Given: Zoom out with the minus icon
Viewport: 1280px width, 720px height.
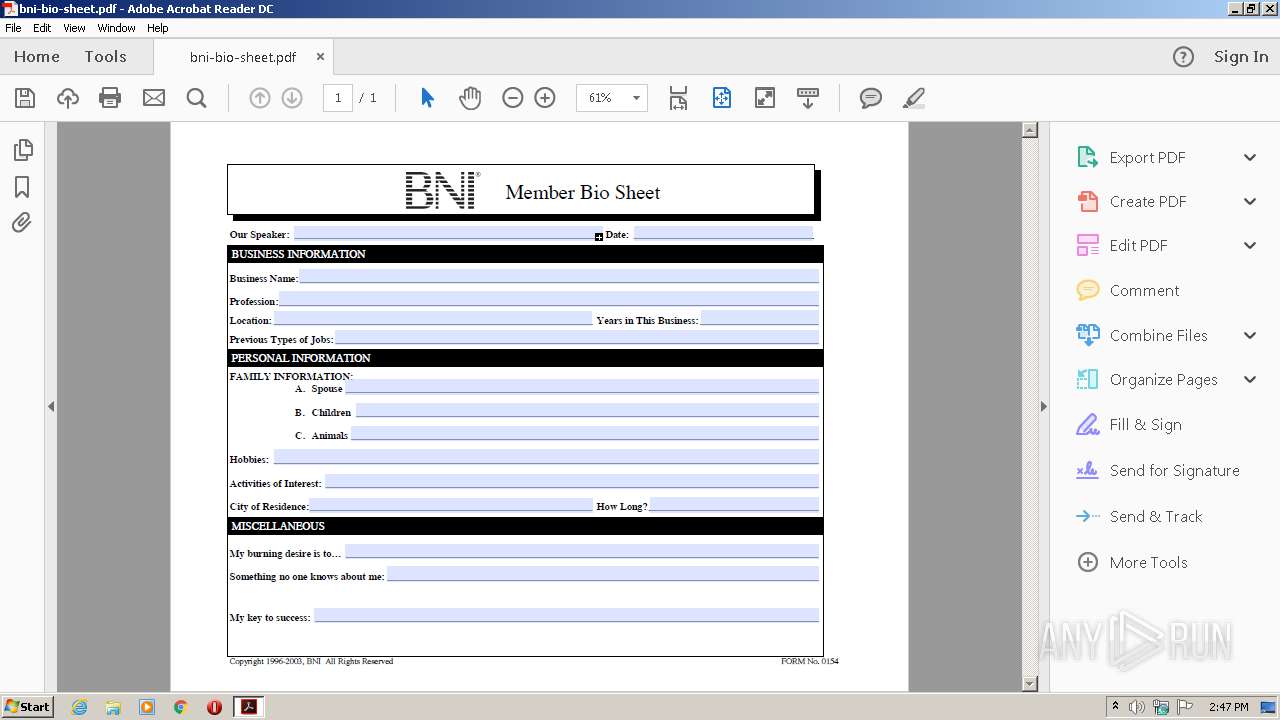Looking at the screenshot, I should point(513,98).
